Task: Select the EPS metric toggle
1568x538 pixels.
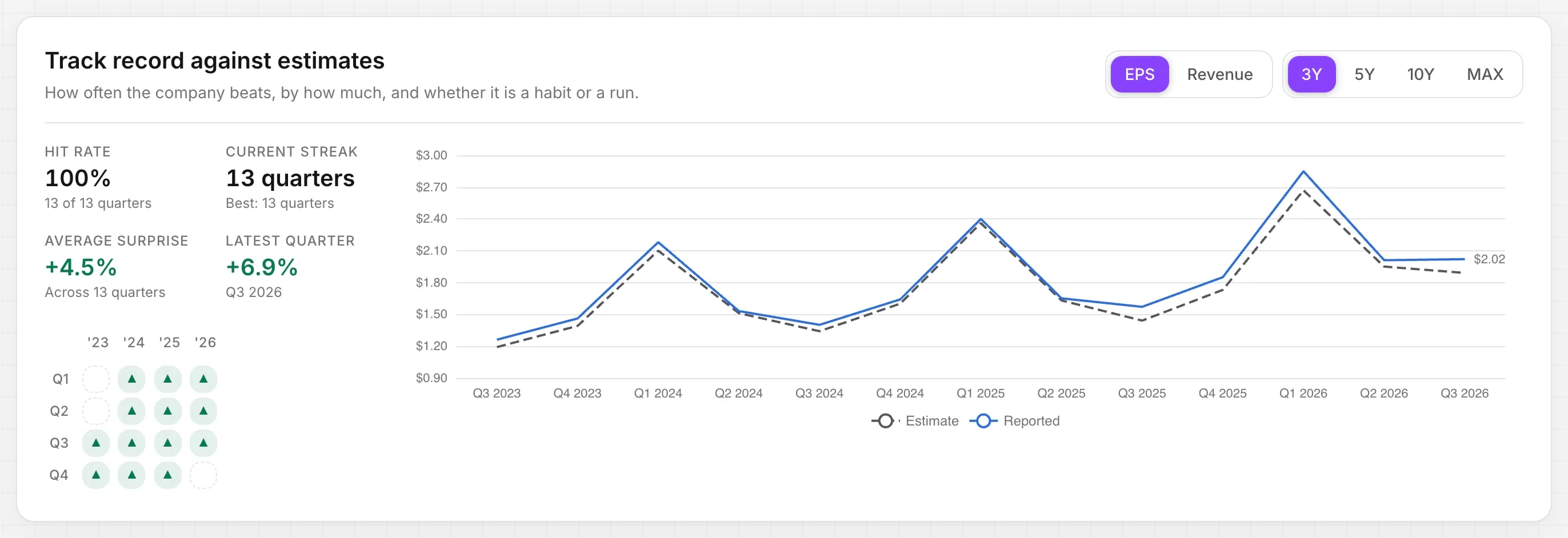Action: [x=1139, y=74]
